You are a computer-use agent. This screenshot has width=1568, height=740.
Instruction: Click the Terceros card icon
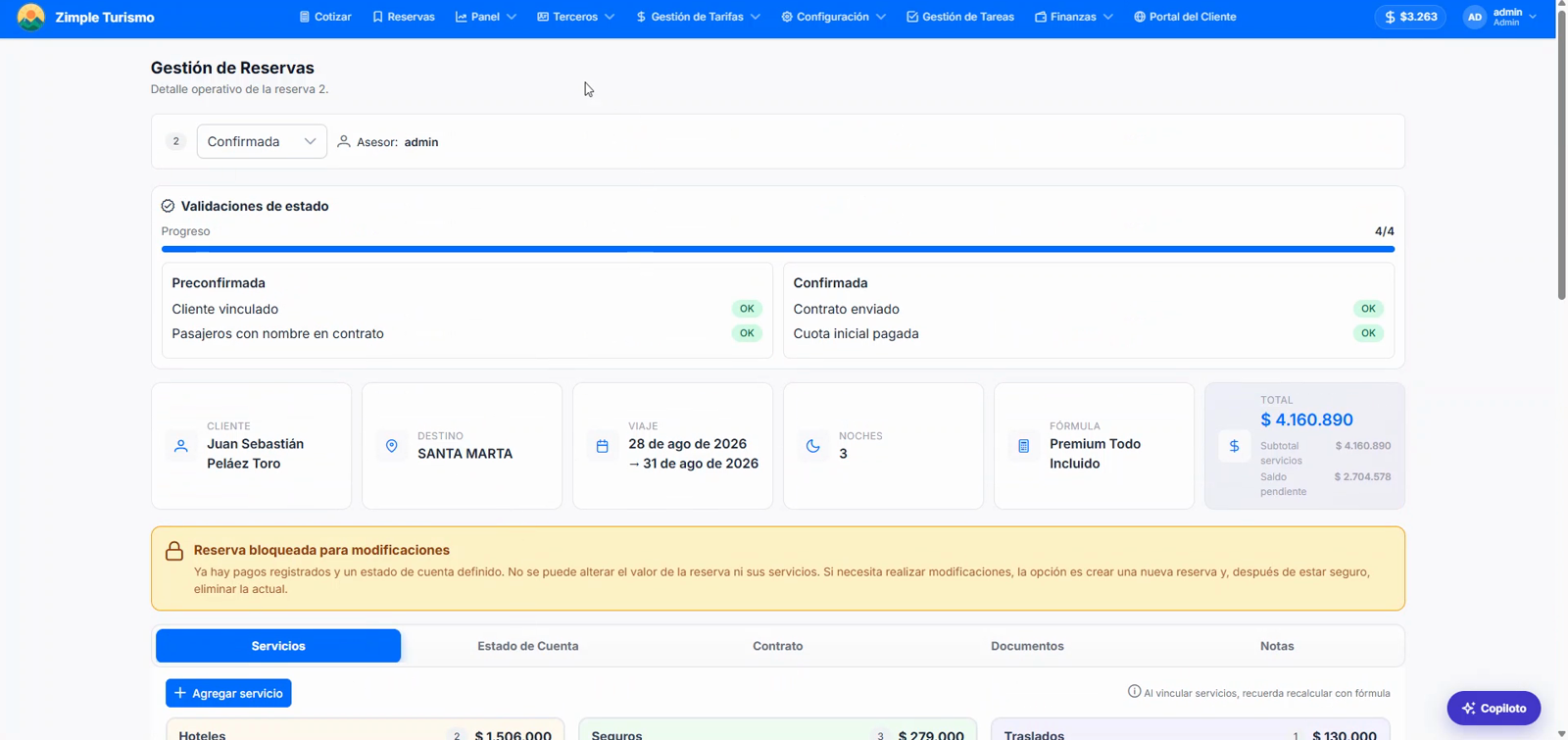click(543, 17)
